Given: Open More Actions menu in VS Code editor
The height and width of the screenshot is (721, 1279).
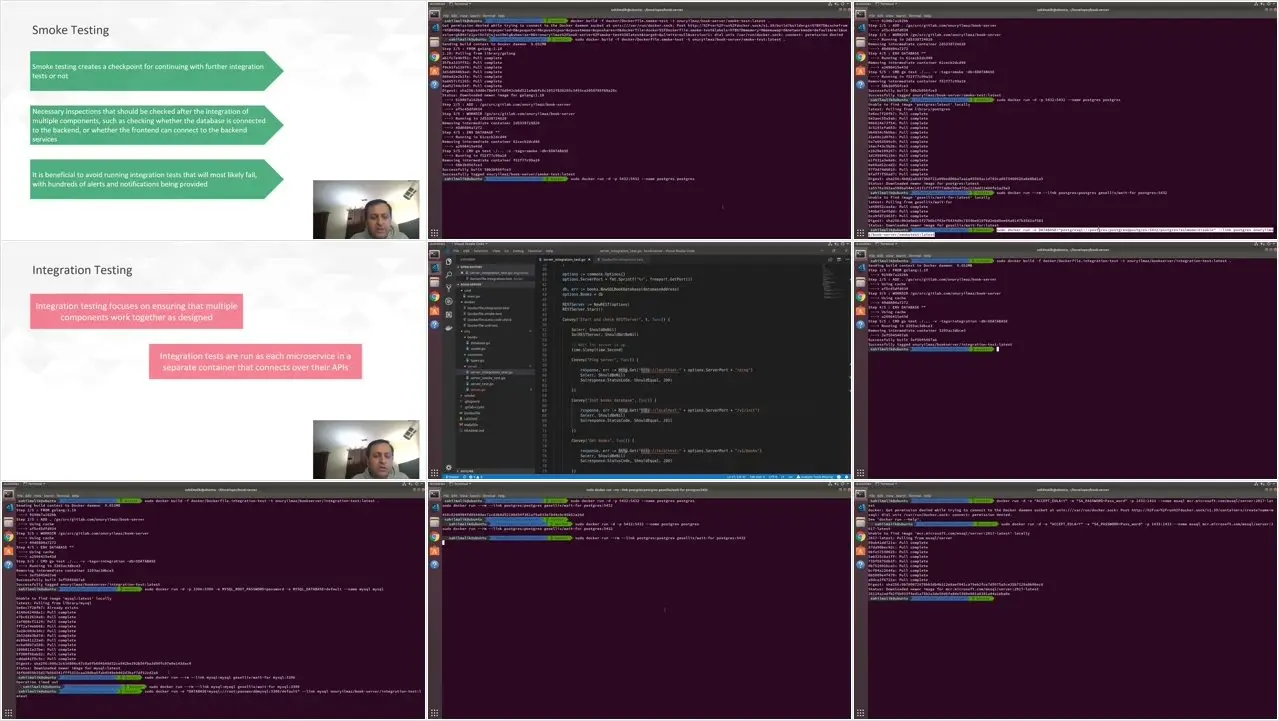Looking at the screenshot, I should pos(847,260).
